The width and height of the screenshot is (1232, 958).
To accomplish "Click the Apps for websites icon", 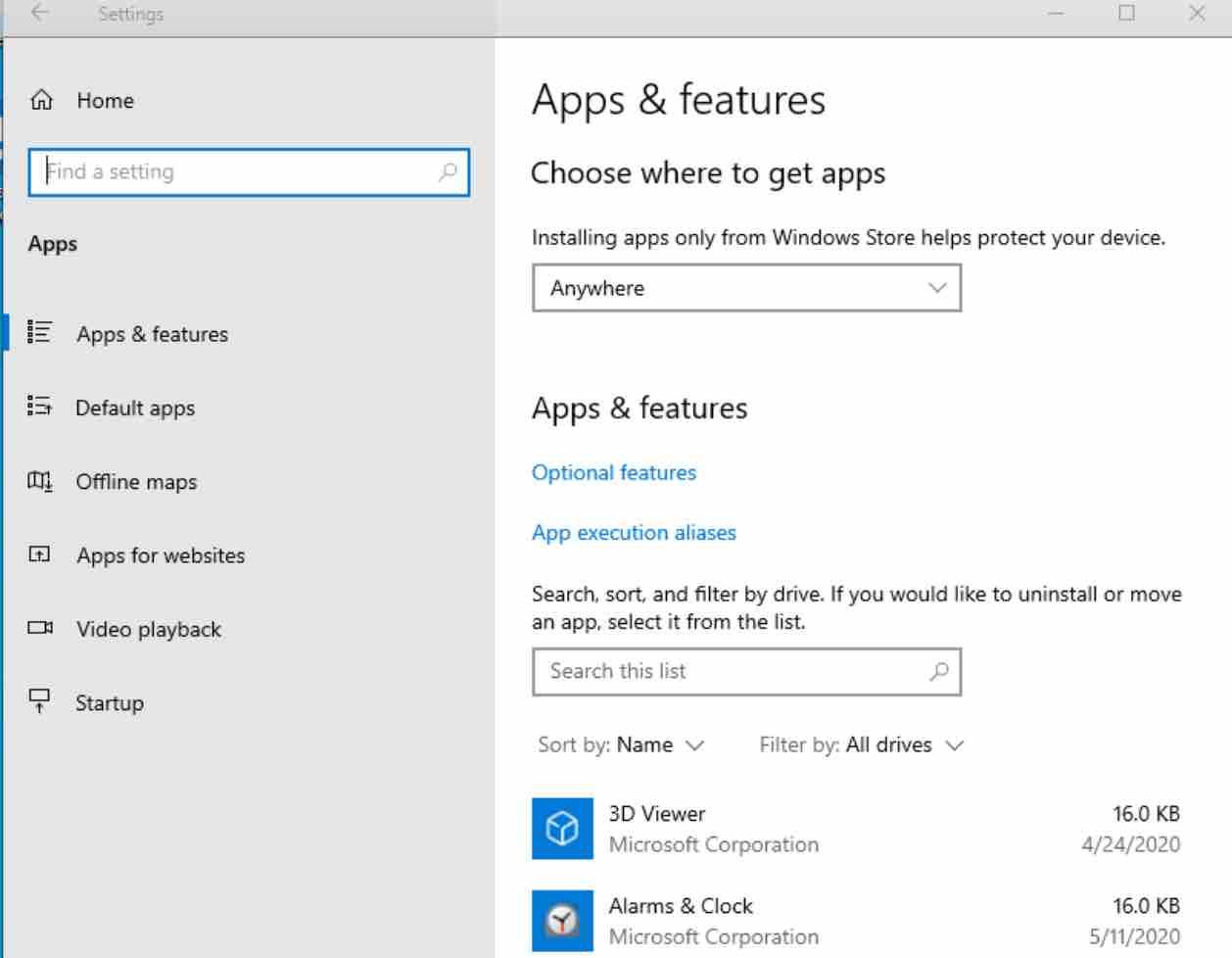I will [39, 554].
